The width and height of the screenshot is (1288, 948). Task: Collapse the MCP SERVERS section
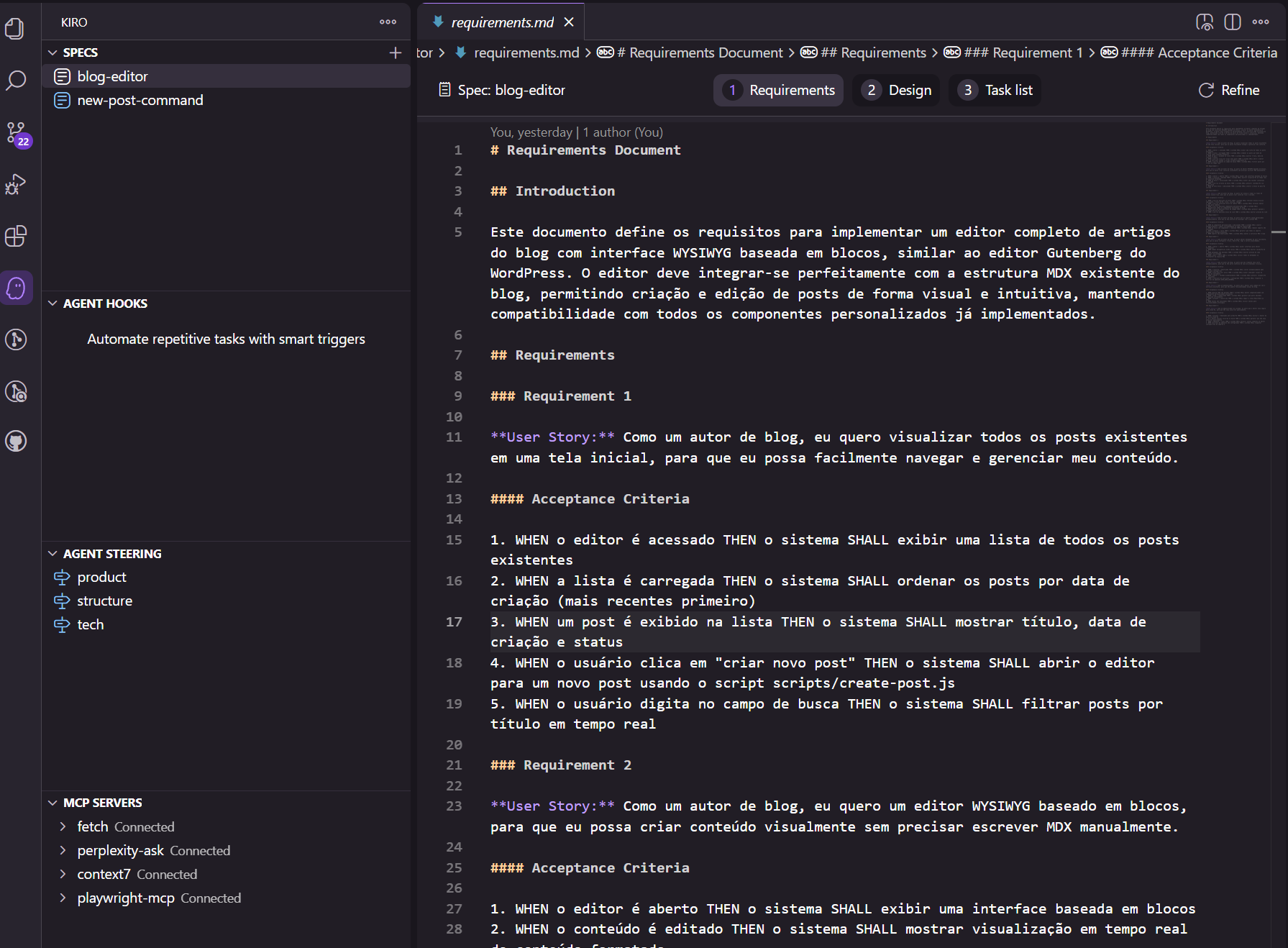pos(52,803)
